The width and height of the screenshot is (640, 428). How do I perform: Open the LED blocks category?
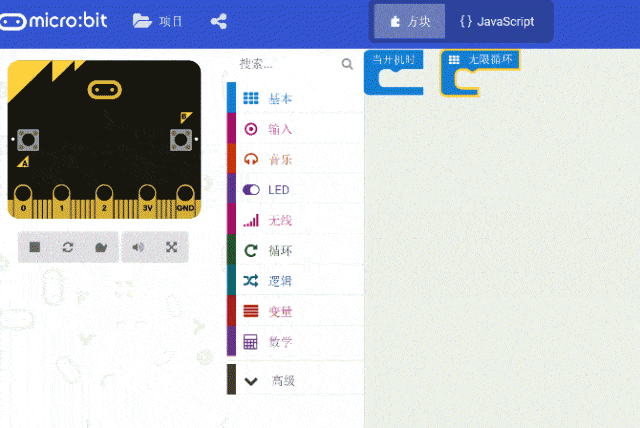(278, 189)
